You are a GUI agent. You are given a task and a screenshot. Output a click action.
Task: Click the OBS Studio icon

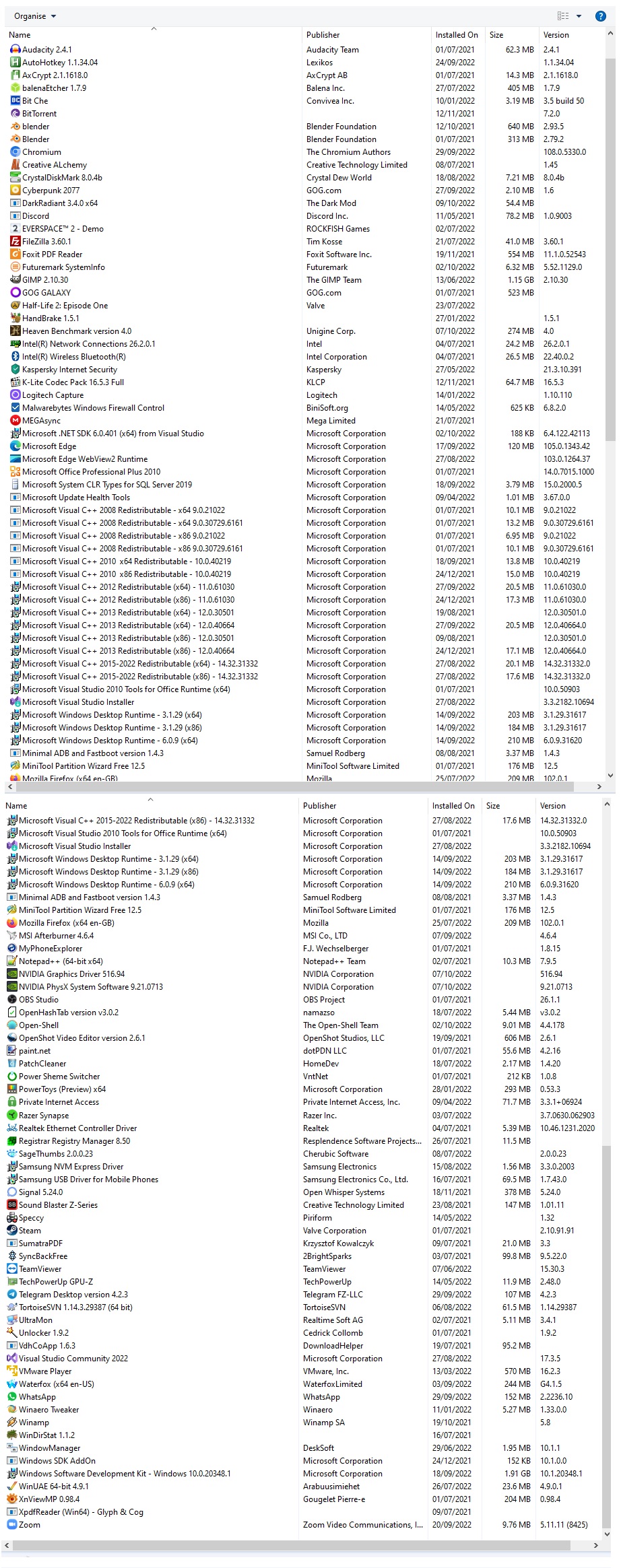click(11, 1000)
